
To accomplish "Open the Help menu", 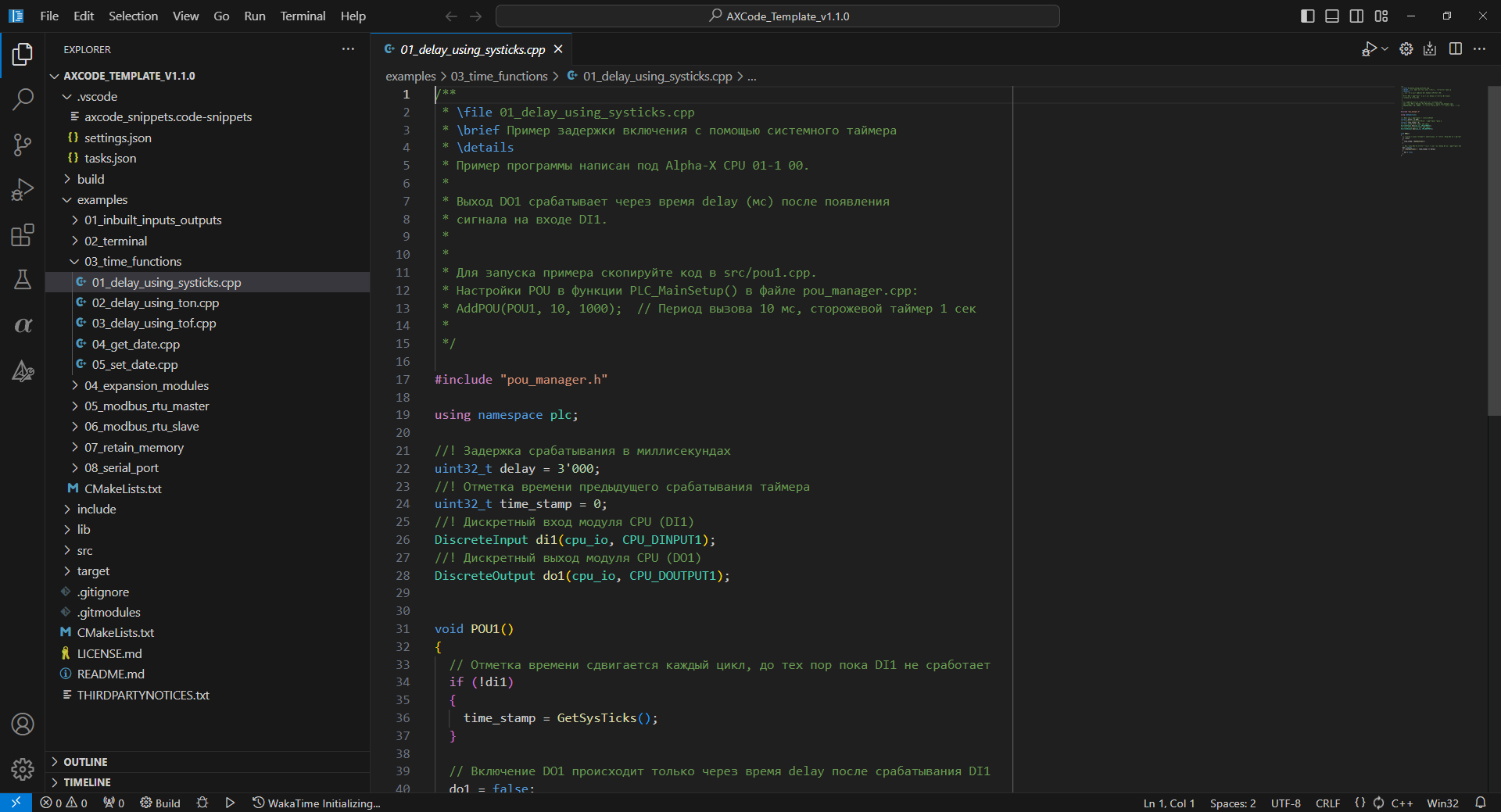I will [x=353, y=16].
